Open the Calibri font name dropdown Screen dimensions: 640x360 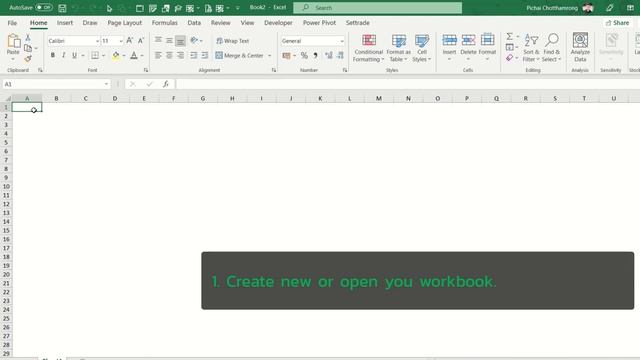[x=97, y=41]
